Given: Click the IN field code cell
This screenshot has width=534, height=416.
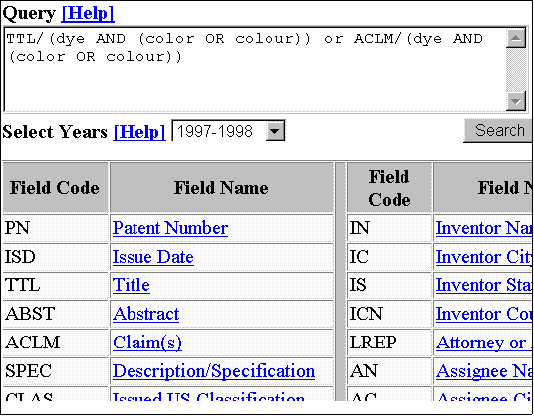Looking at the screenshot, I should pos(389,228).
